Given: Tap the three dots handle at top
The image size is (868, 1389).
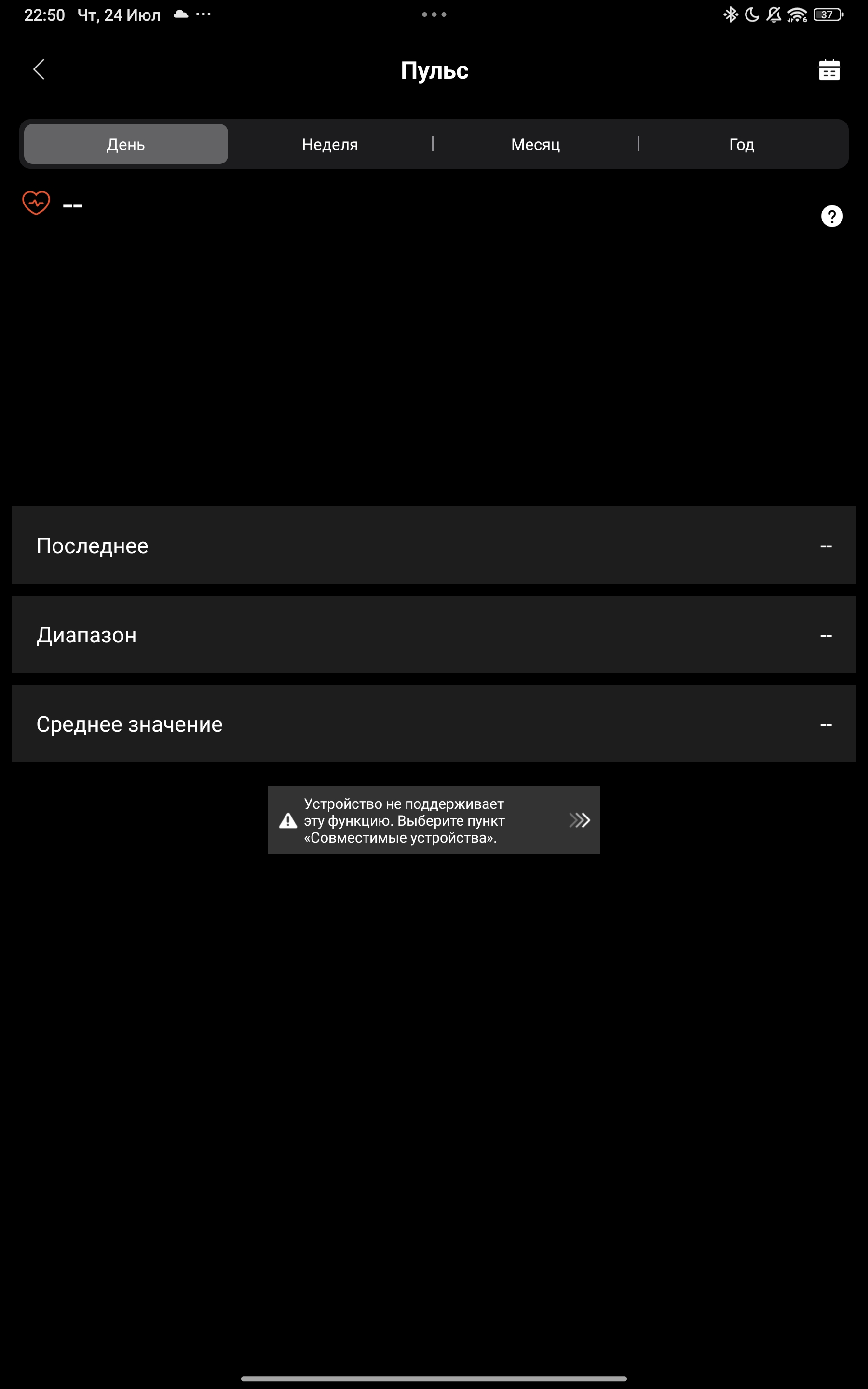Looking at the screenshot, I should point(434,14).
